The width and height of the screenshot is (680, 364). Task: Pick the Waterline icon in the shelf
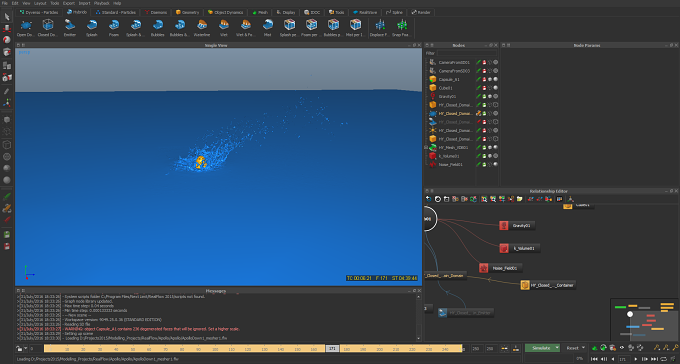click(x=202, y=27)
